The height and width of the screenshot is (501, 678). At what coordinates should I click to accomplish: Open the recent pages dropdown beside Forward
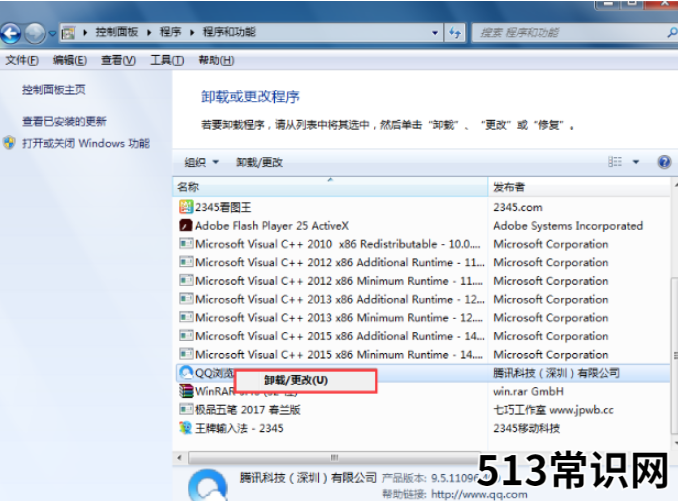coord(52,33)
